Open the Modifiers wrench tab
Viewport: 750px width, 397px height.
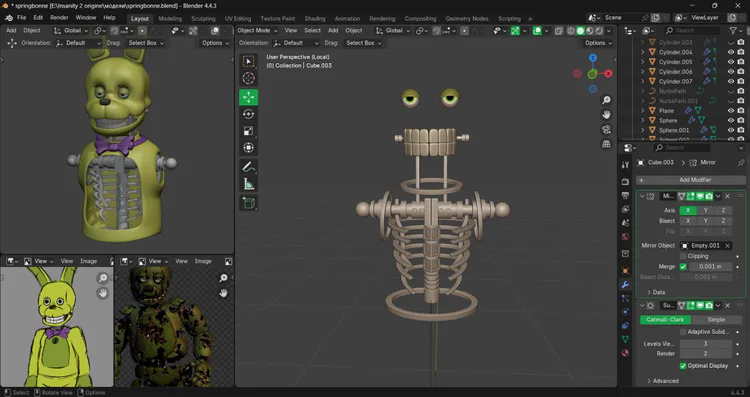625,285
